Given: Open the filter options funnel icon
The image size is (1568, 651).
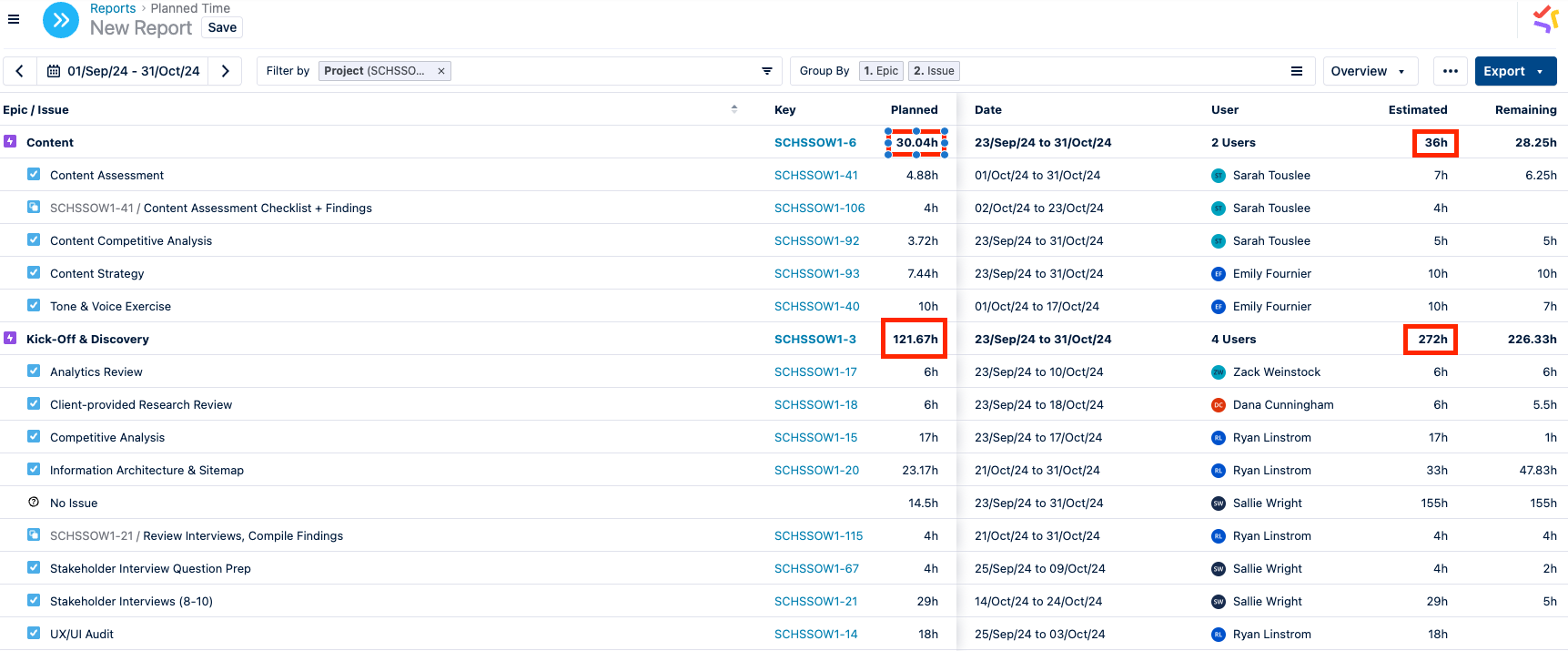Looking at the screenshot, I should tap(767, 71).
